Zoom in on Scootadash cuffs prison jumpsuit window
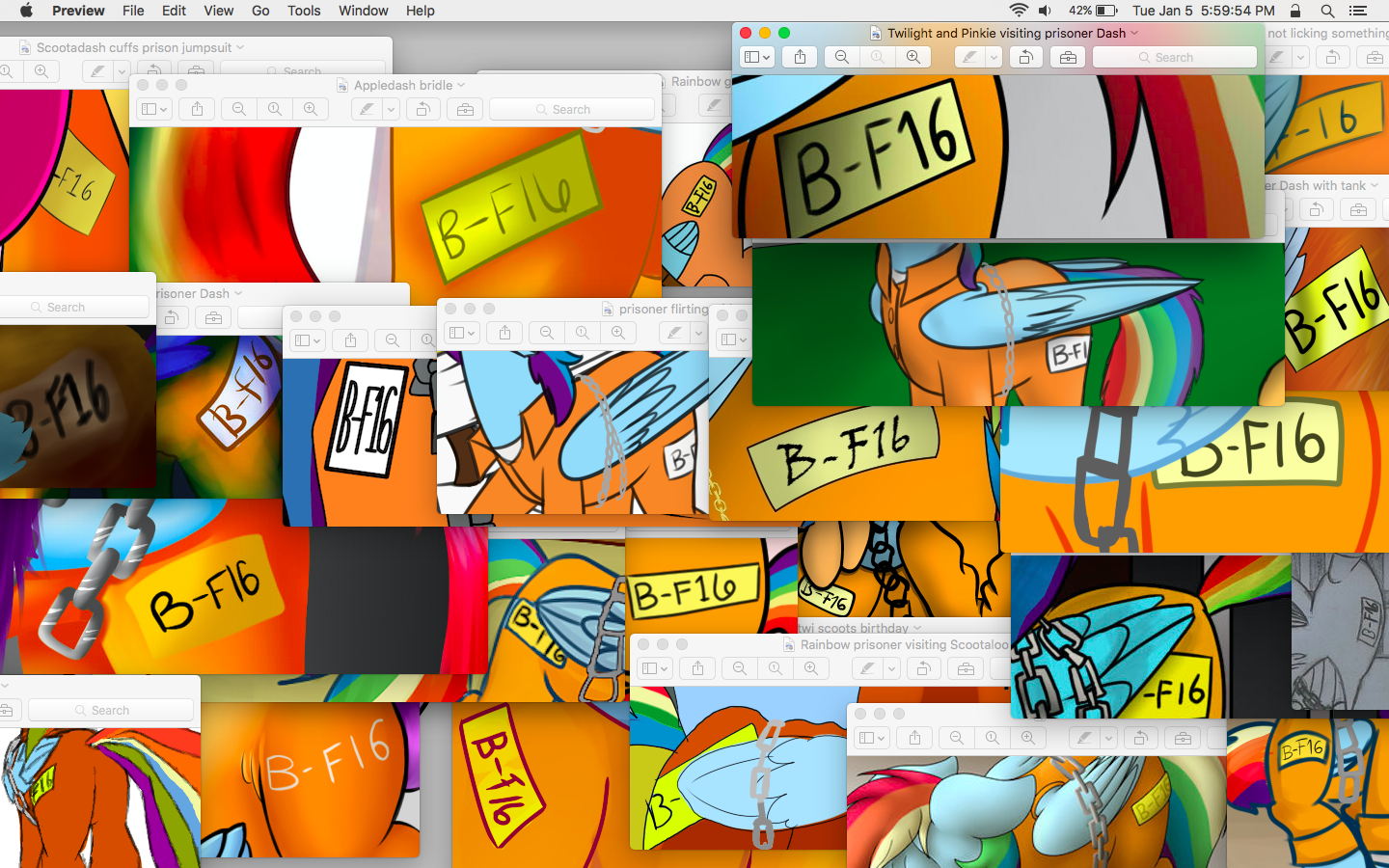Viewport: 1389px width, 868px height. point(41,71)
